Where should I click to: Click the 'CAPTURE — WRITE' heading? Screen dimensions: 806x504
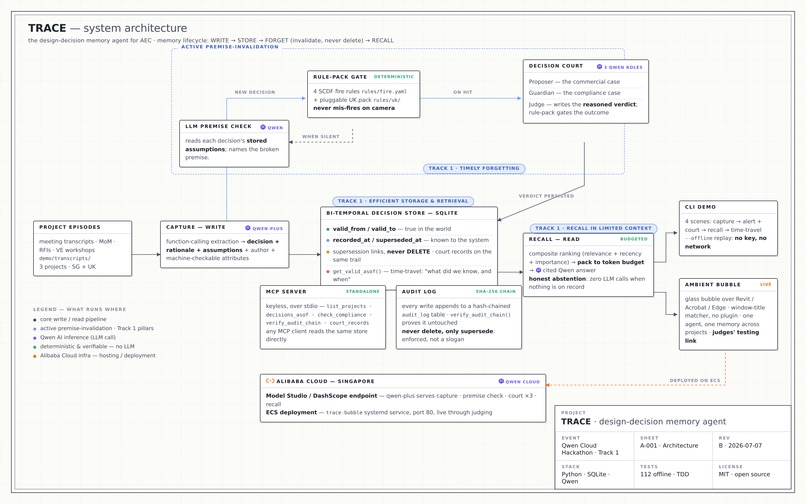(196, 227)
